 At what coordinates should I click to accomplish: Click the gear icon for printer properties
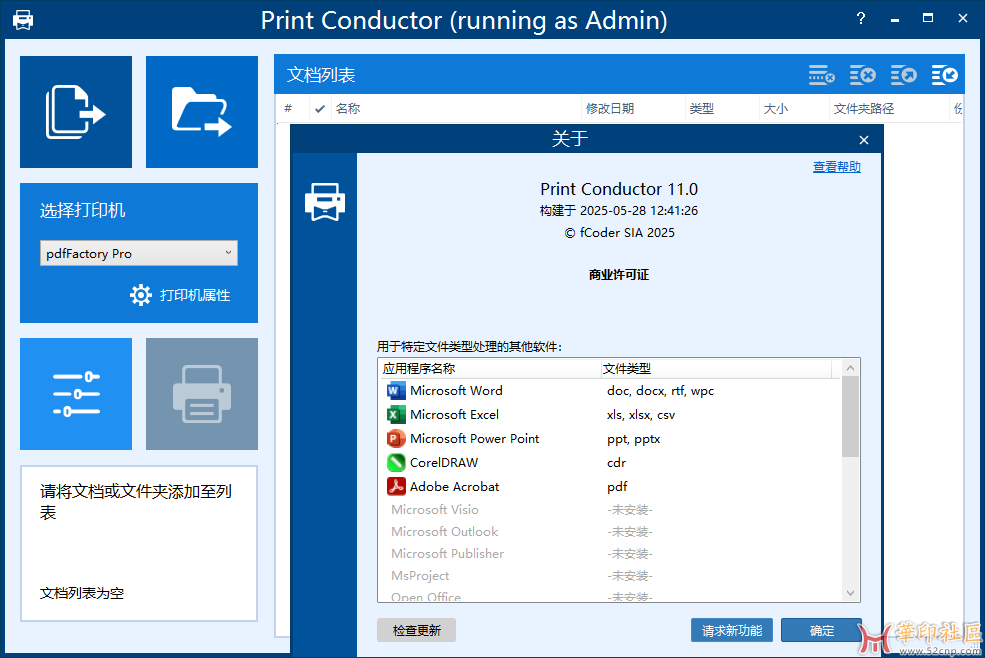141,295
